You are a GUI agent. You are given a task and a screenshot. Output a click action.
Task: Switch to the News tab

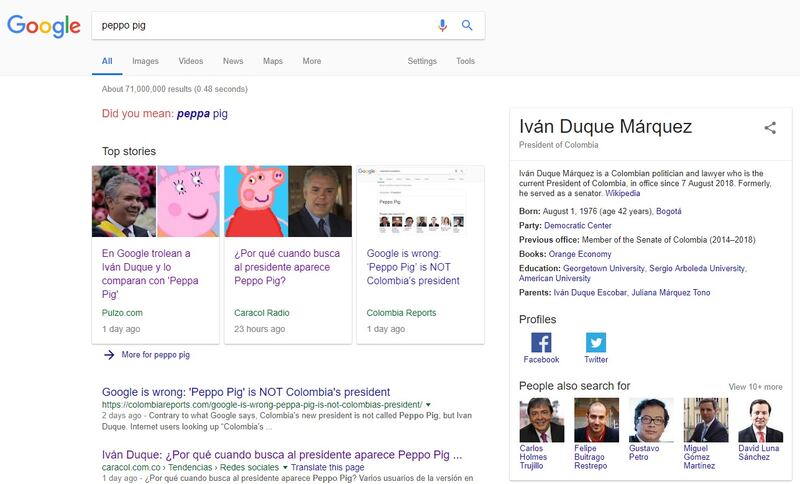tap(233, 61)
